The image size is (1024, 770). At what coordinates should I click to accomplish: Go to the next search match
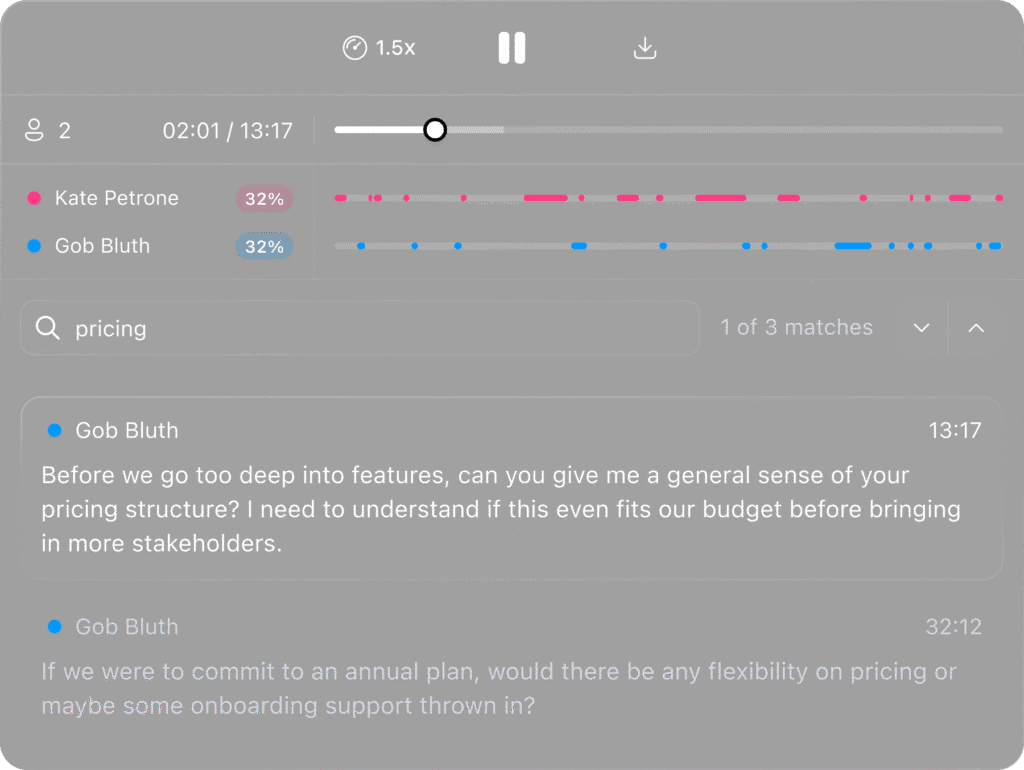click(922, 328)
